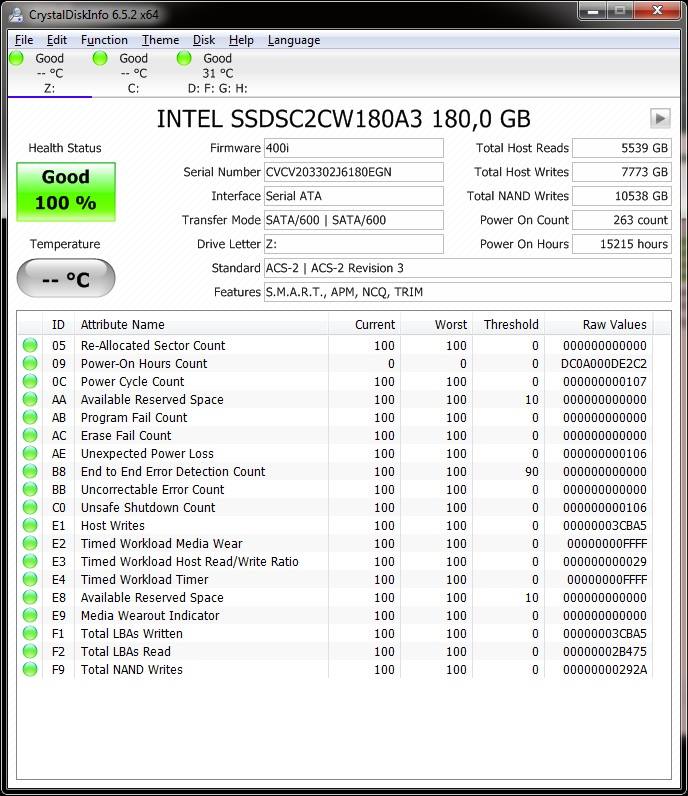
Task: Close the CrystalDiskInfo window
Action: click(658, 11)
